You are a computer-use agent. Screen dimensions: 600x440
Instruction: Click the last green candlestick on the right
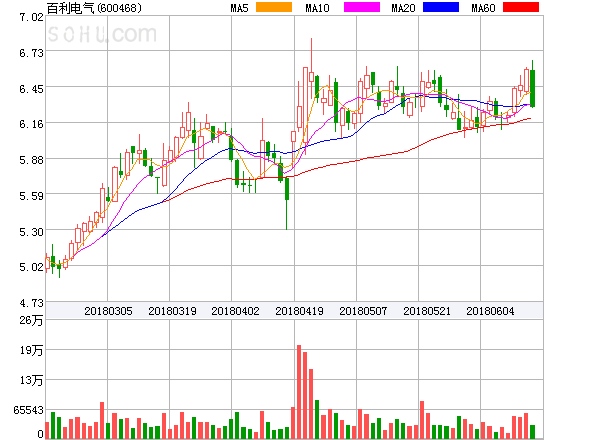(x=532, y=84)
